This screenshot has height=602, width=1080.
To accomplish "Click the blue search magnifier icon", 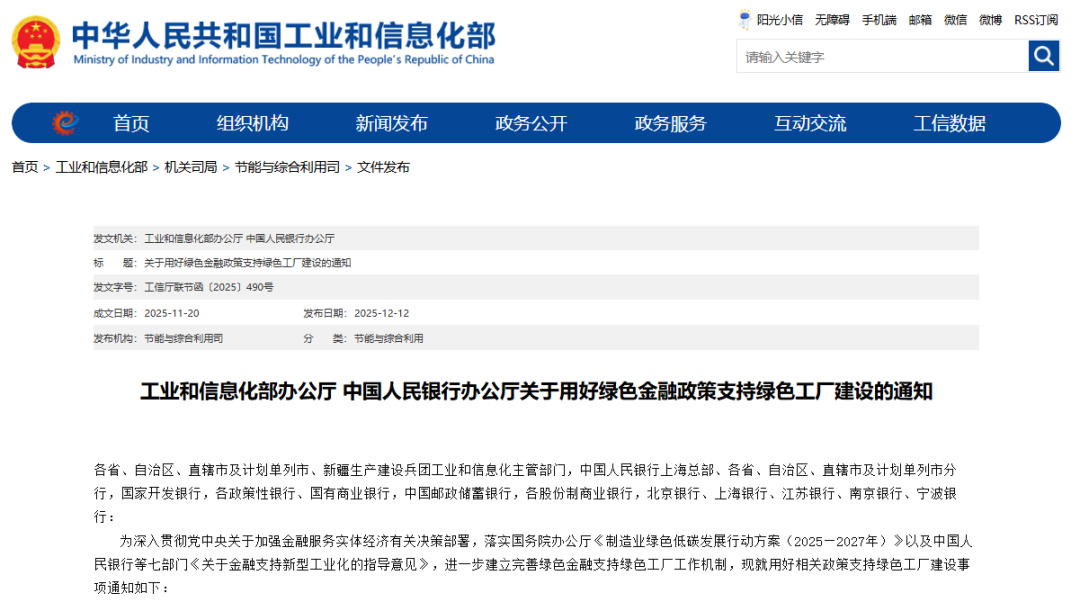I will [1043, 56].
